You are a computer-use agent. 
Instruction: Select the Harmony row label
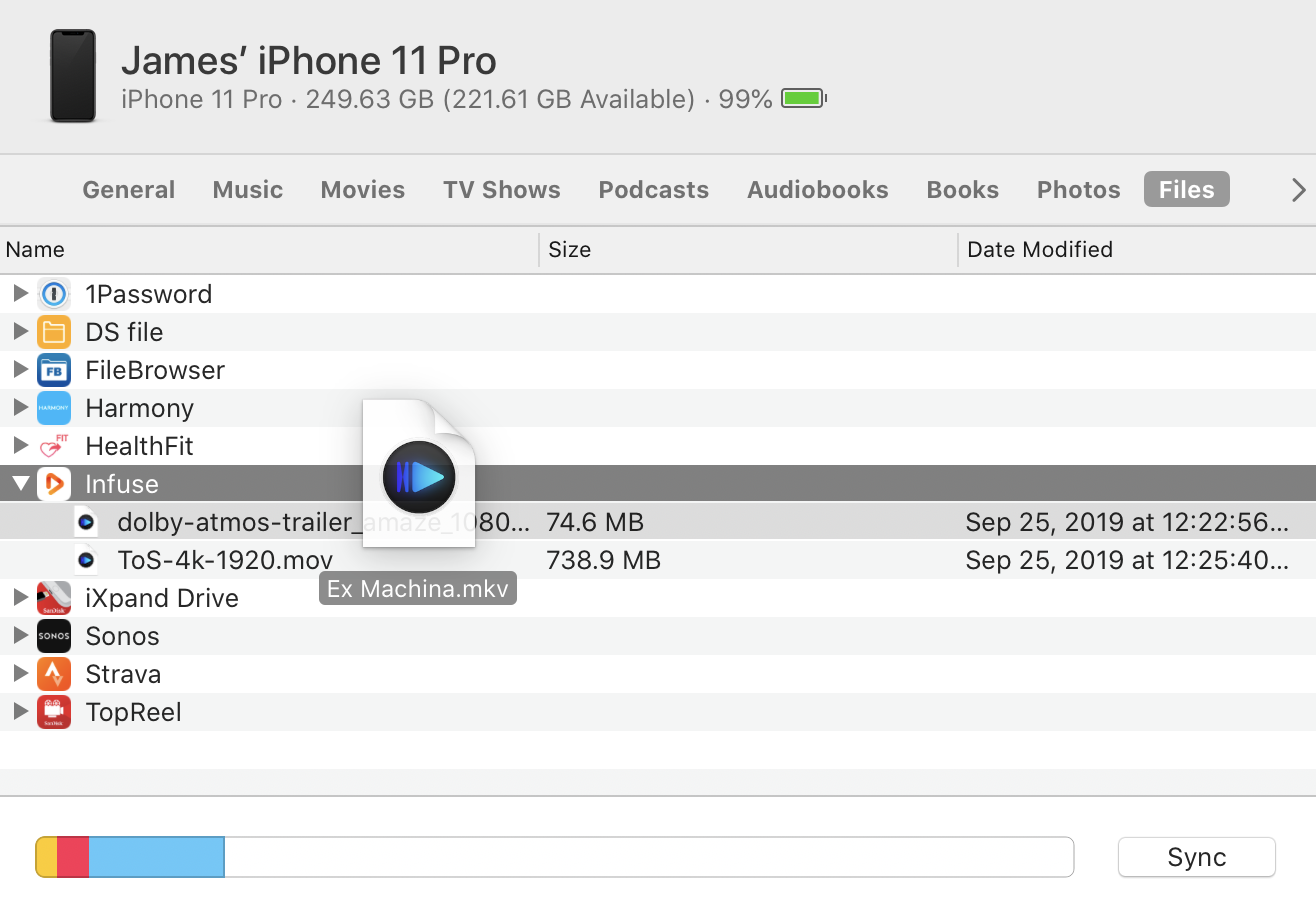(139, 408)
